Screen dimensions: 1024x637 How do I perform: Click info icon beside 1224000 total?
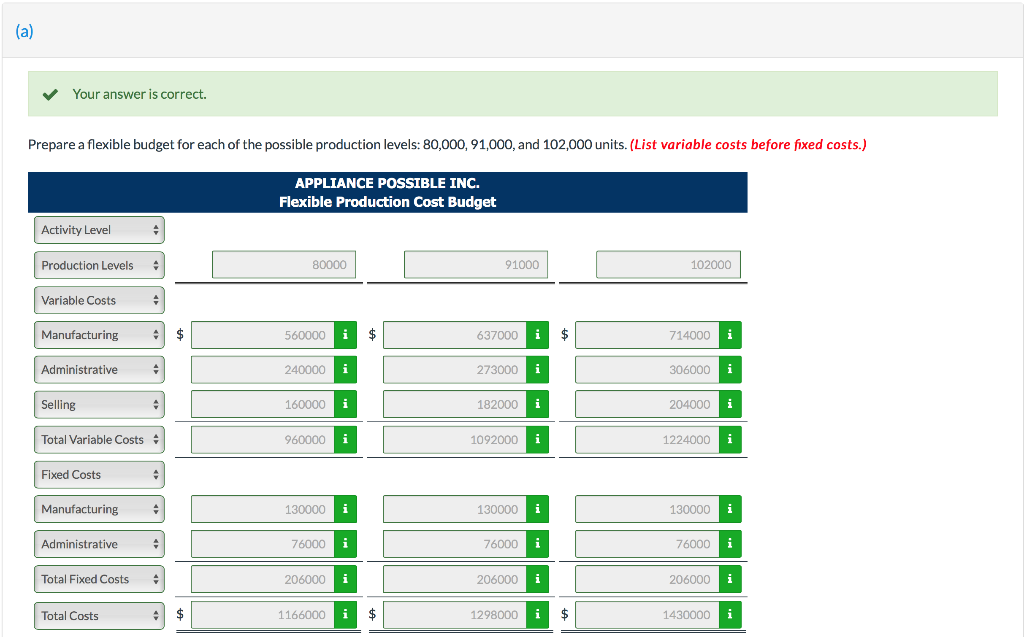coord(729,440)
